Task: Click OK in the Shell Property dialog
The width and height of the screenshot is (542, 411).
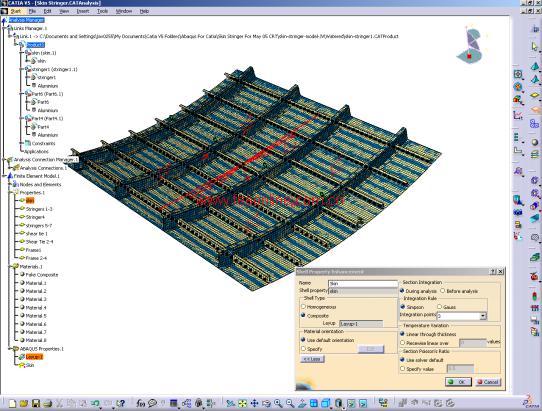Action: tap(458, 382)
